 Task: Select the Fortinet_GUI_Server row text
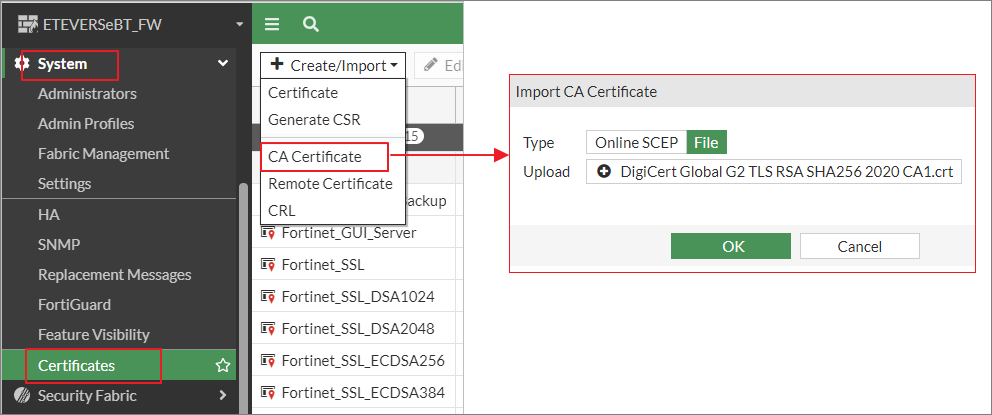(349, 233)
